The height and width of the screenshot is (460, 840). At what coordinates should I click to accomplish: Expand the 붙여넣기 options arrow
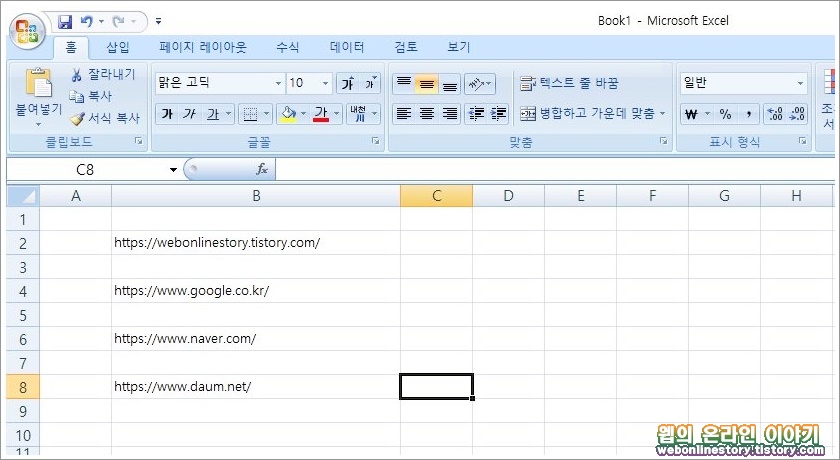39,124
